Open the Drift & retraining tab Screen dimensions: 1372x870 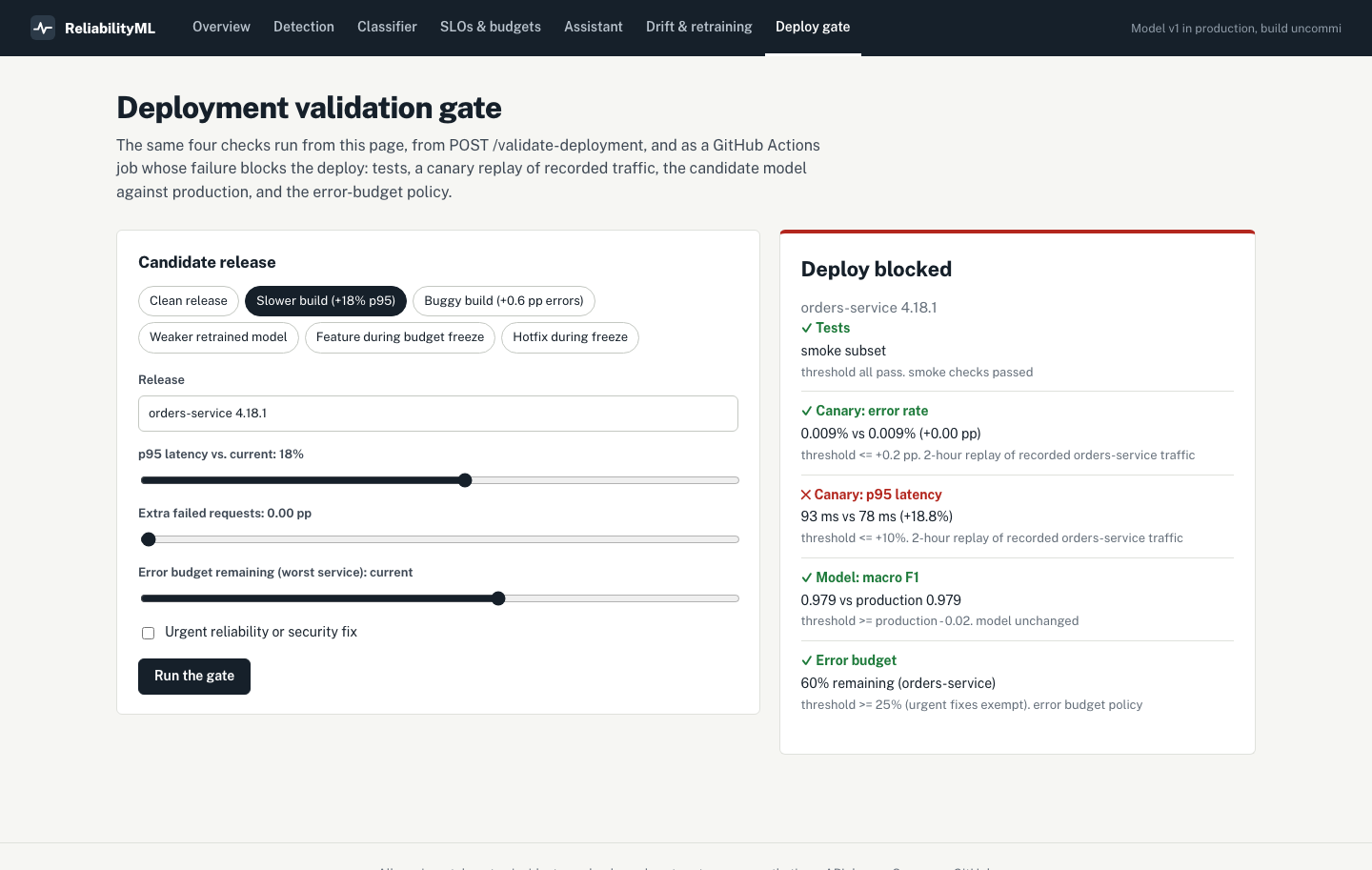(x=699, y=27)
